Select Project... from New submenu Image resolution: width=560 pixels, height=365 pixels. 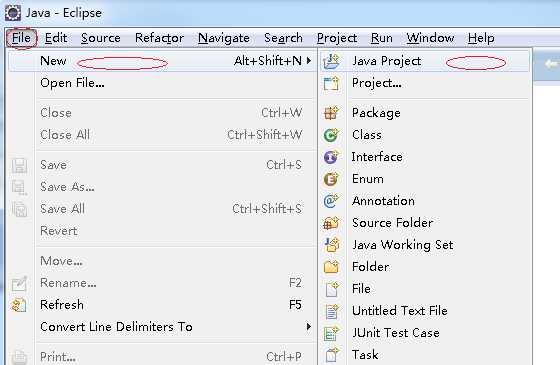tap(376, 83)
